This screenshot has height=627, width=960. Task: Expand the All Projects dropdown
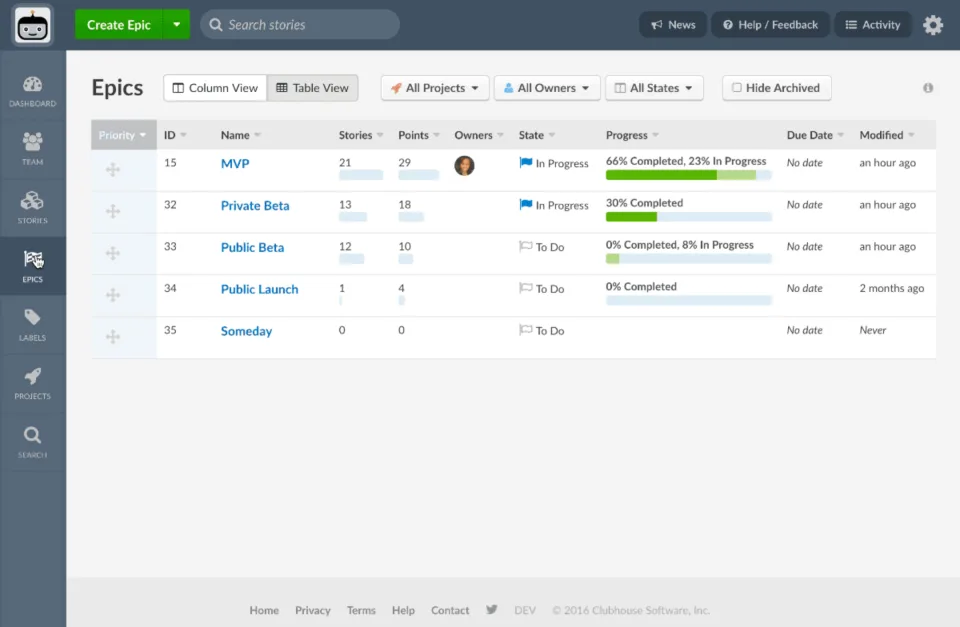click(x=435, y=88)
